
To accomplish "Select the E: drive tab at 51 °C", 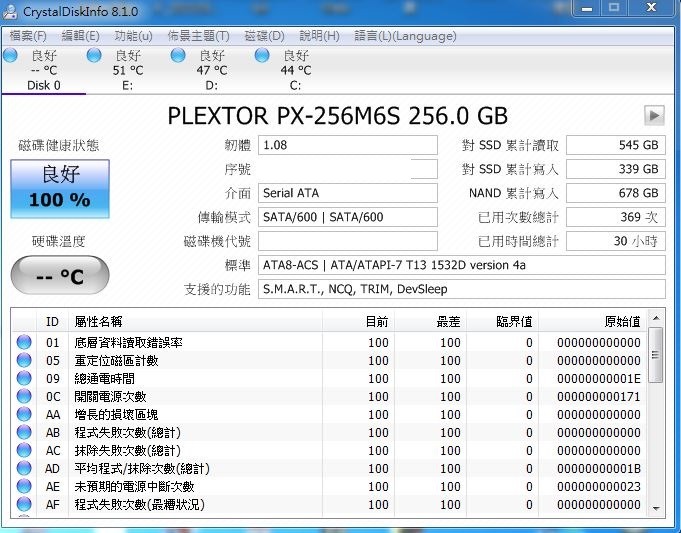I will (x=127, y=70).
